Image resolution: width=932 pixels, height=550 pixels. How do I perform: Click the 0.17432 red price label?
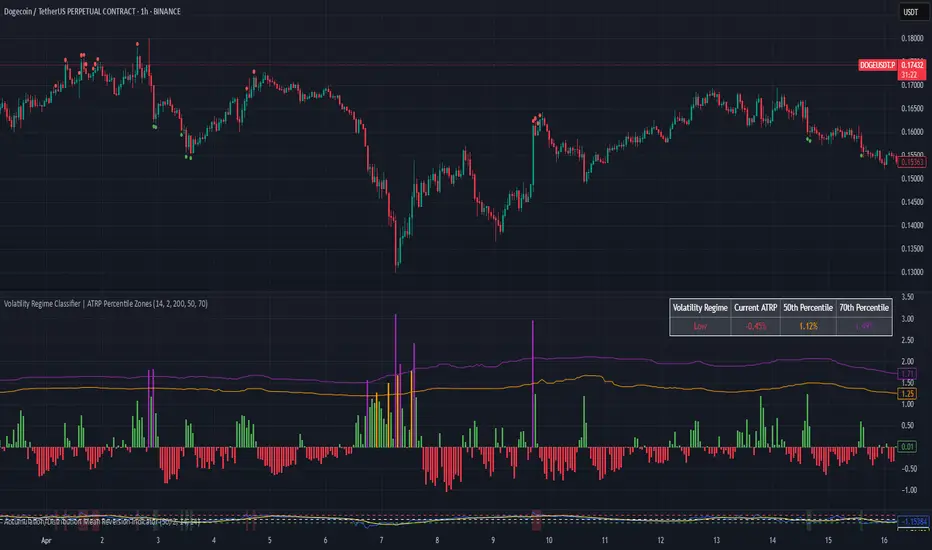point(912,65)
